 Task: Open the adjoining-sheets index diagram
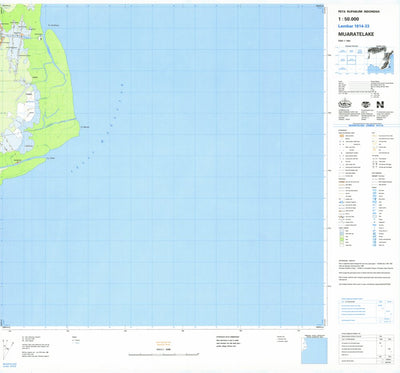[351, 60]
